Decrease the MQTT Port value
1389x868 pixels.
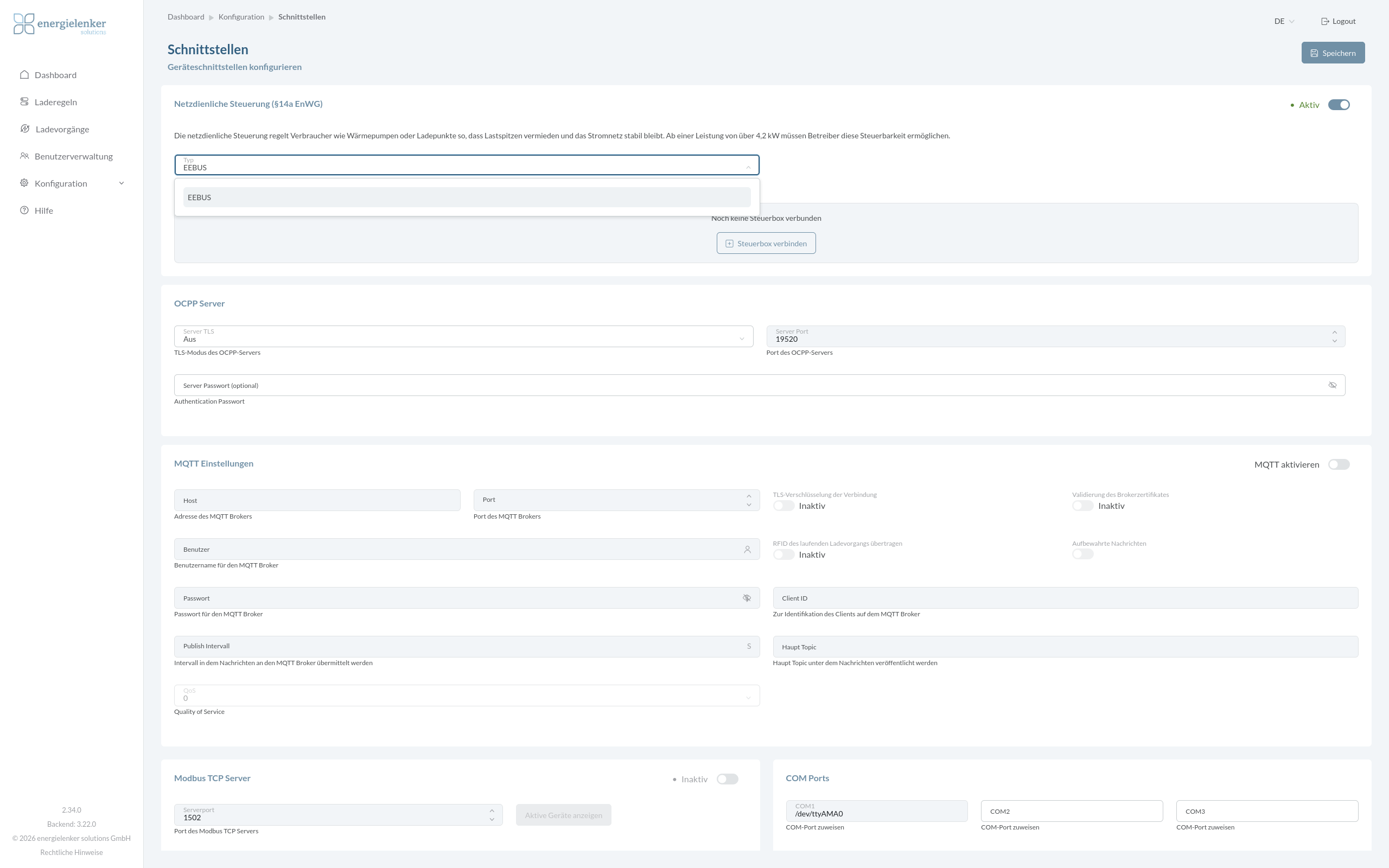pyautogui.click(x=748, y=505)
